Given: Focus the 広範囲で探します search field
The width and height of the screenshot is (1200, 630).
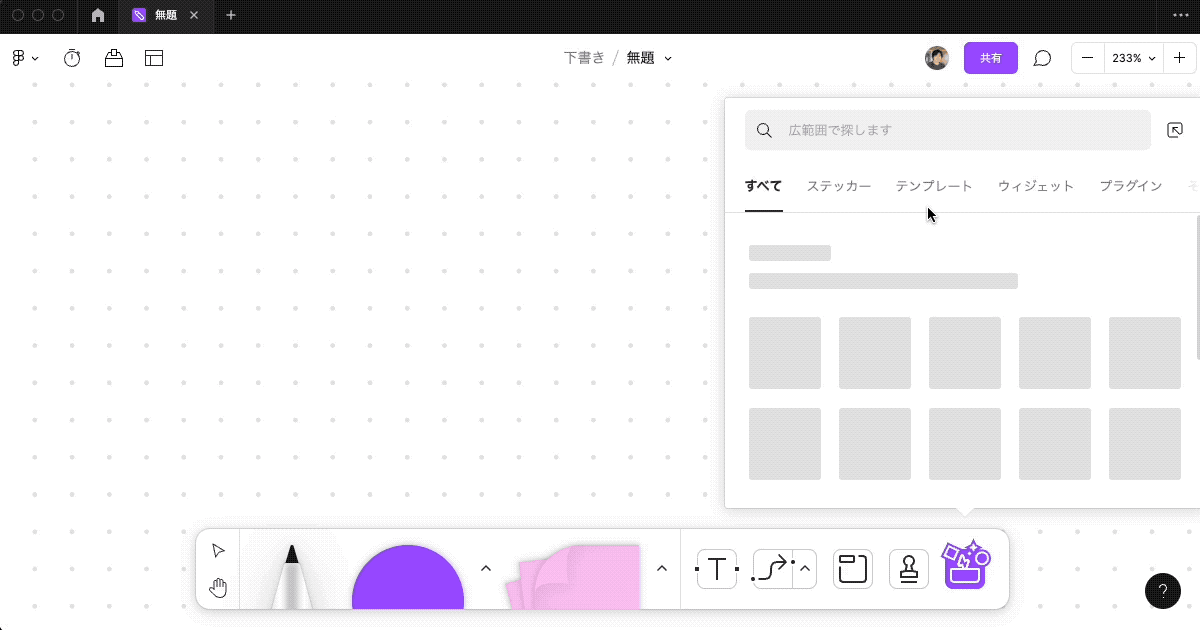Looking at the screenshot, I should tap(948, 130).
